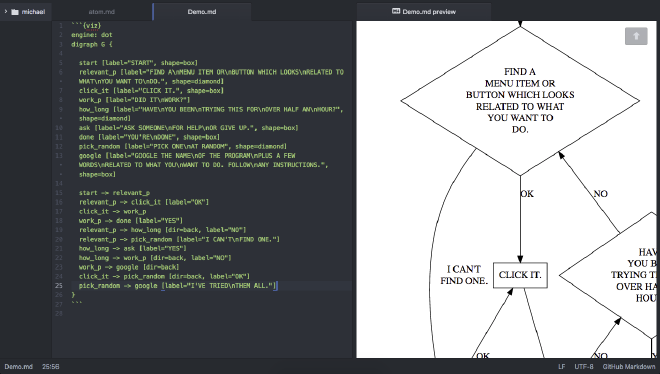Click the 'start -> relevant_p' code line
The height and width of the screenshot is (374, 660).
tap(114, 193)
